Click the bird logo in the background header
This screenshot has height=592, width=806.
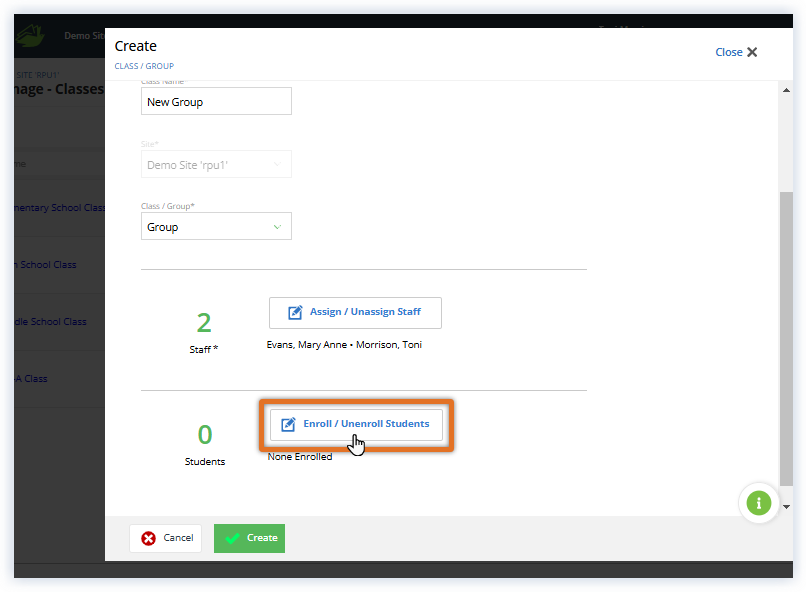coord(30,35)
